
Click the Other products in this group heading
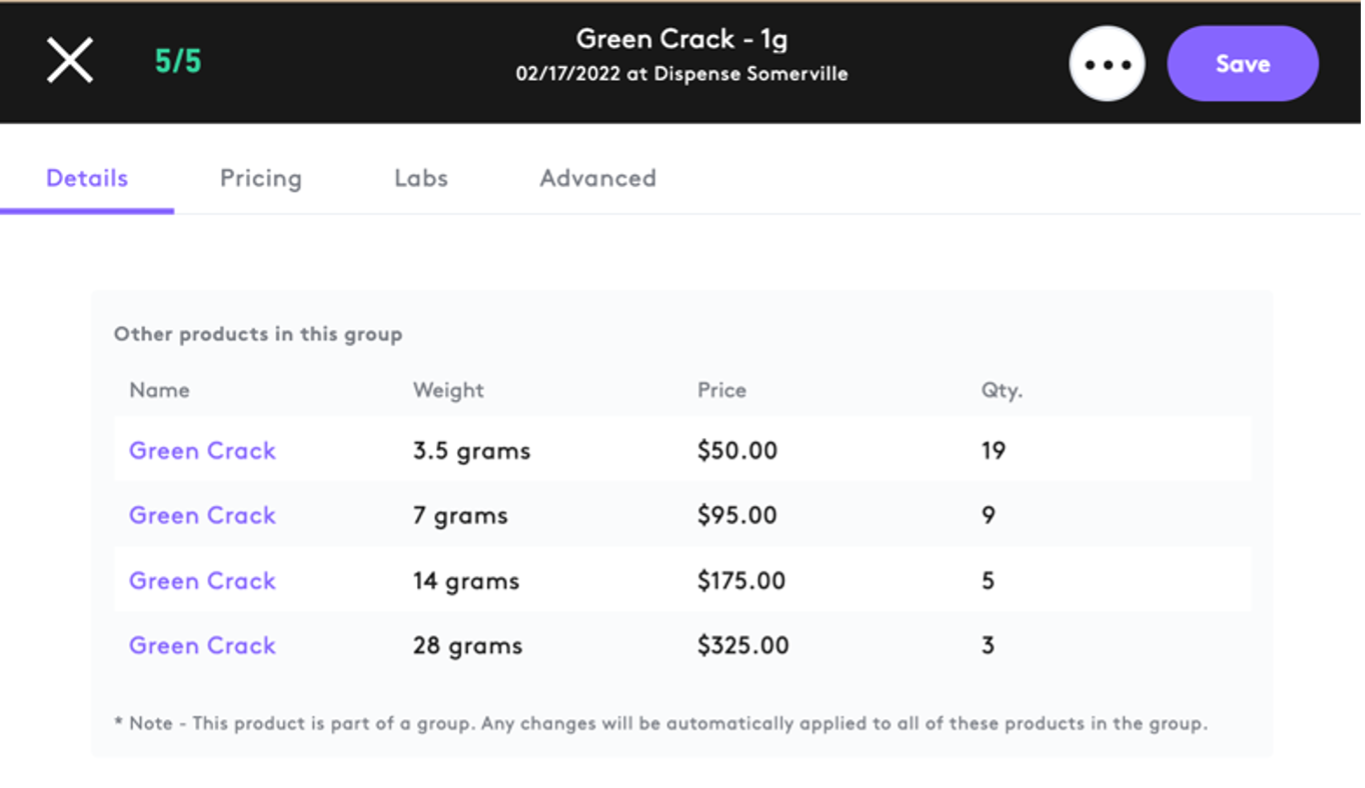coord(258,334)
